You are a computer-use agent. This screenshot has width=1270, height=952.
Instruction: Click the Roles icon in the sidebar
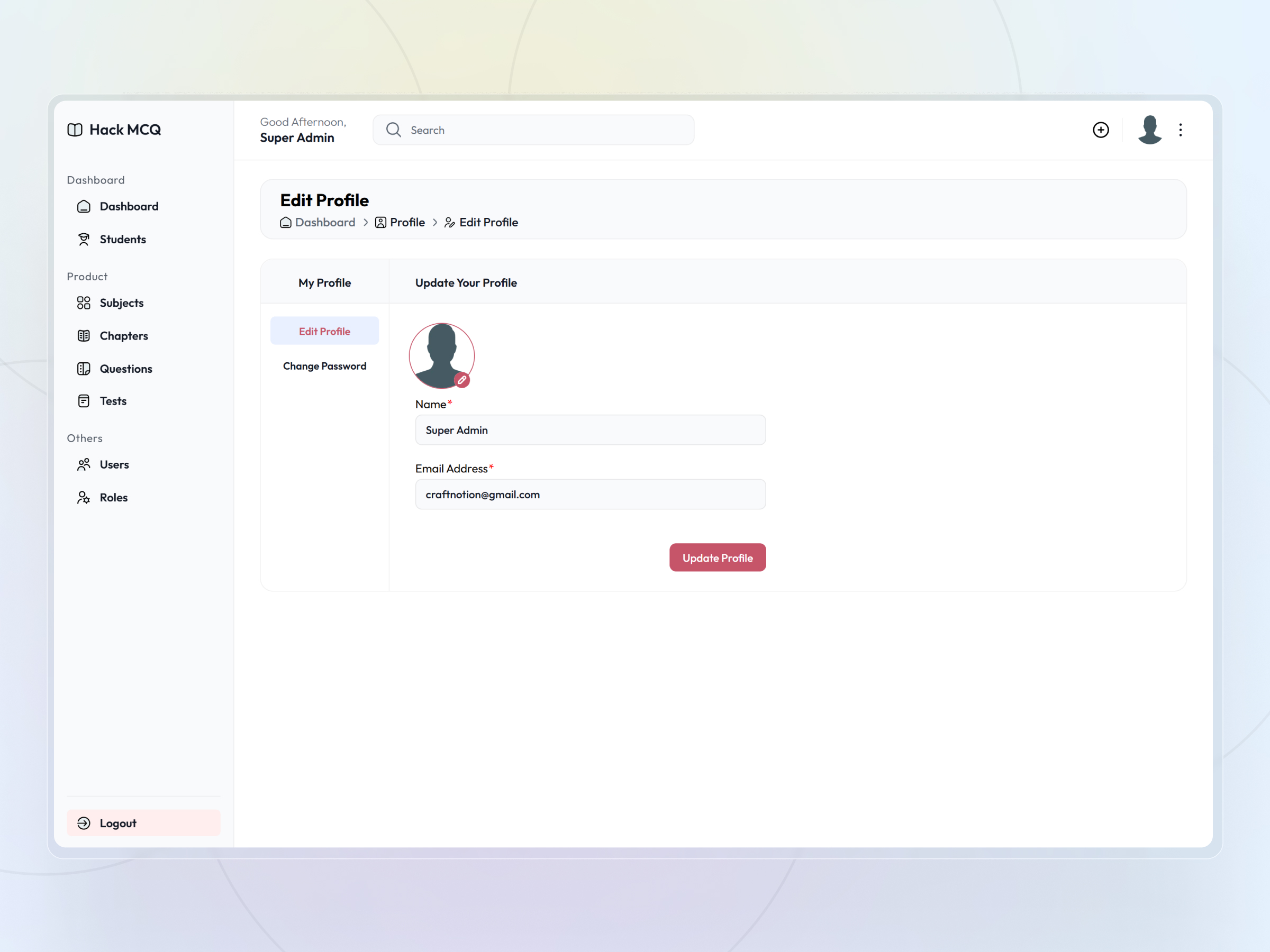tap(84, 497)
